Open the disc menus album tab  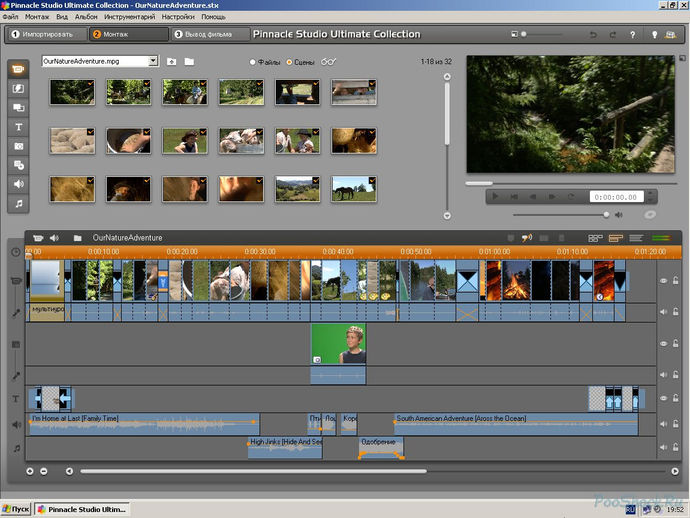coord(18,165)
